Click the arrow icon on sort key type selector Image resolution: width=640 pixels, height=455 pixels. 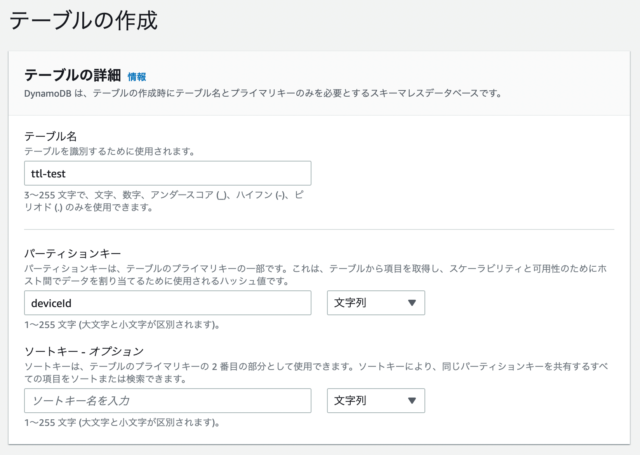point(411,401)
